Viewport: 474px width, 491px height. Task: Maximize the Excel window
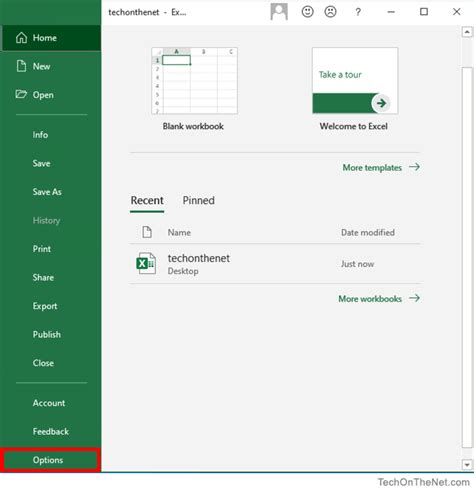pyautogui.click(x=424, y=12)
